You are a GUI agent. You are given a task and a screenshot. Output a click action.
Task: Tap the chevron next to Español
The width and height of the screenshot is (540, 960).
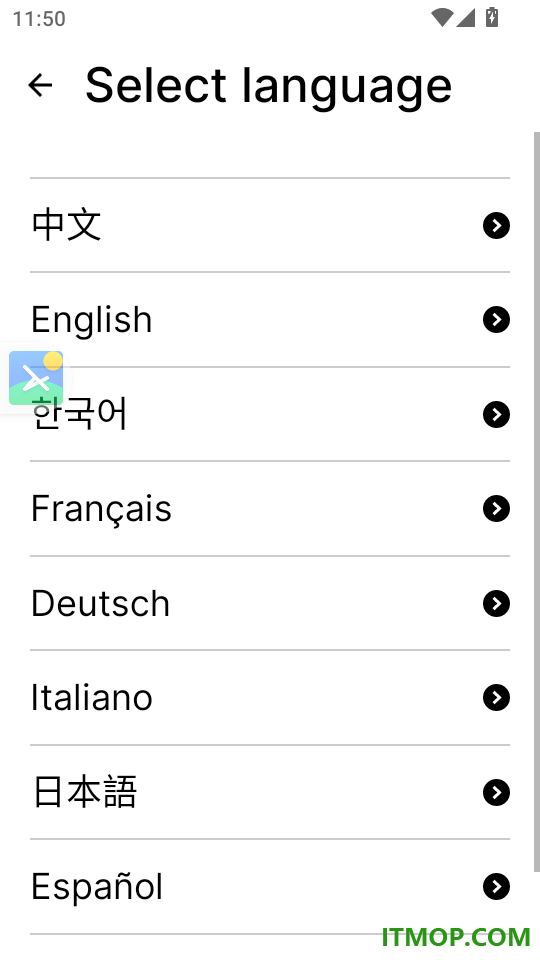click(x=497, y=887)
